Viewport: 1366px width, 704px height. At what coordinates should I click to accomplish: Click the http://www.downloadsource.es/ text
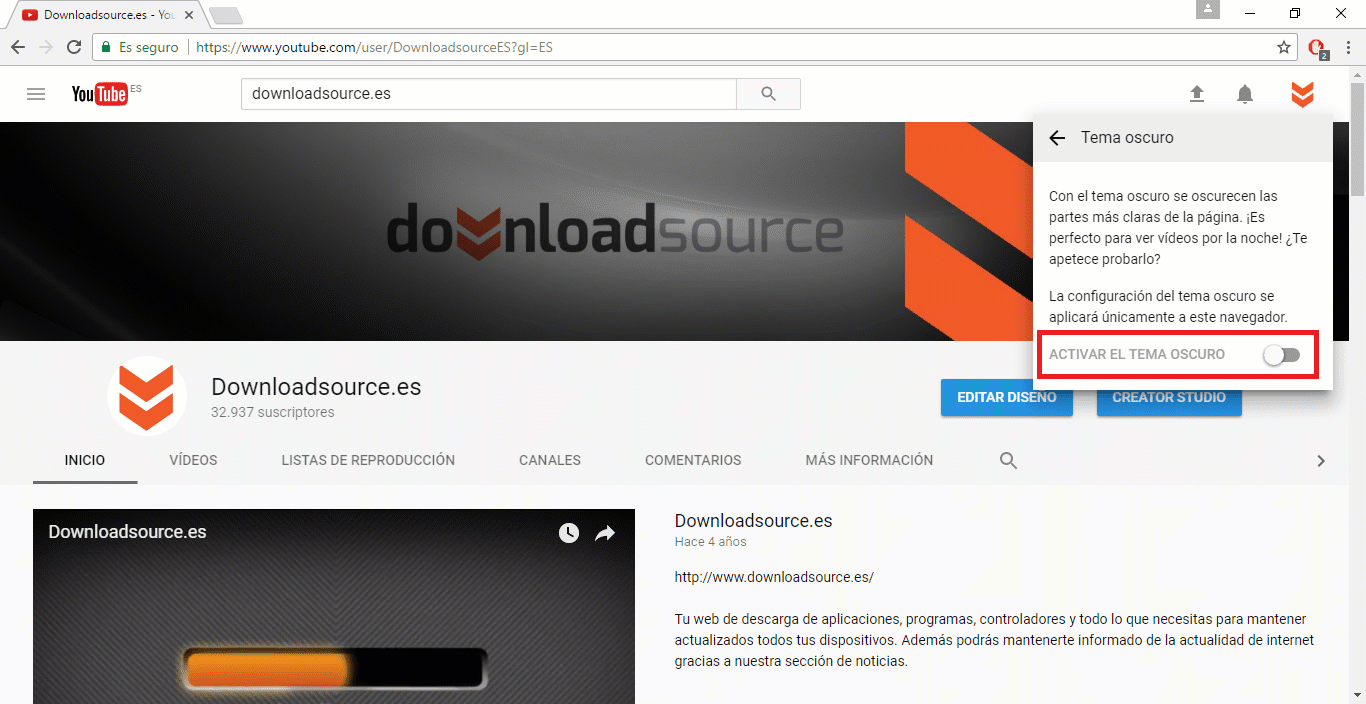[775, 577]
